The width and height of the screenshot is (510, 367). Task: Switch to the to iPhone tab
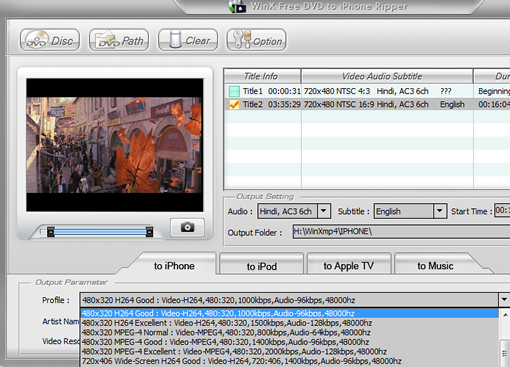pos(174,266)
